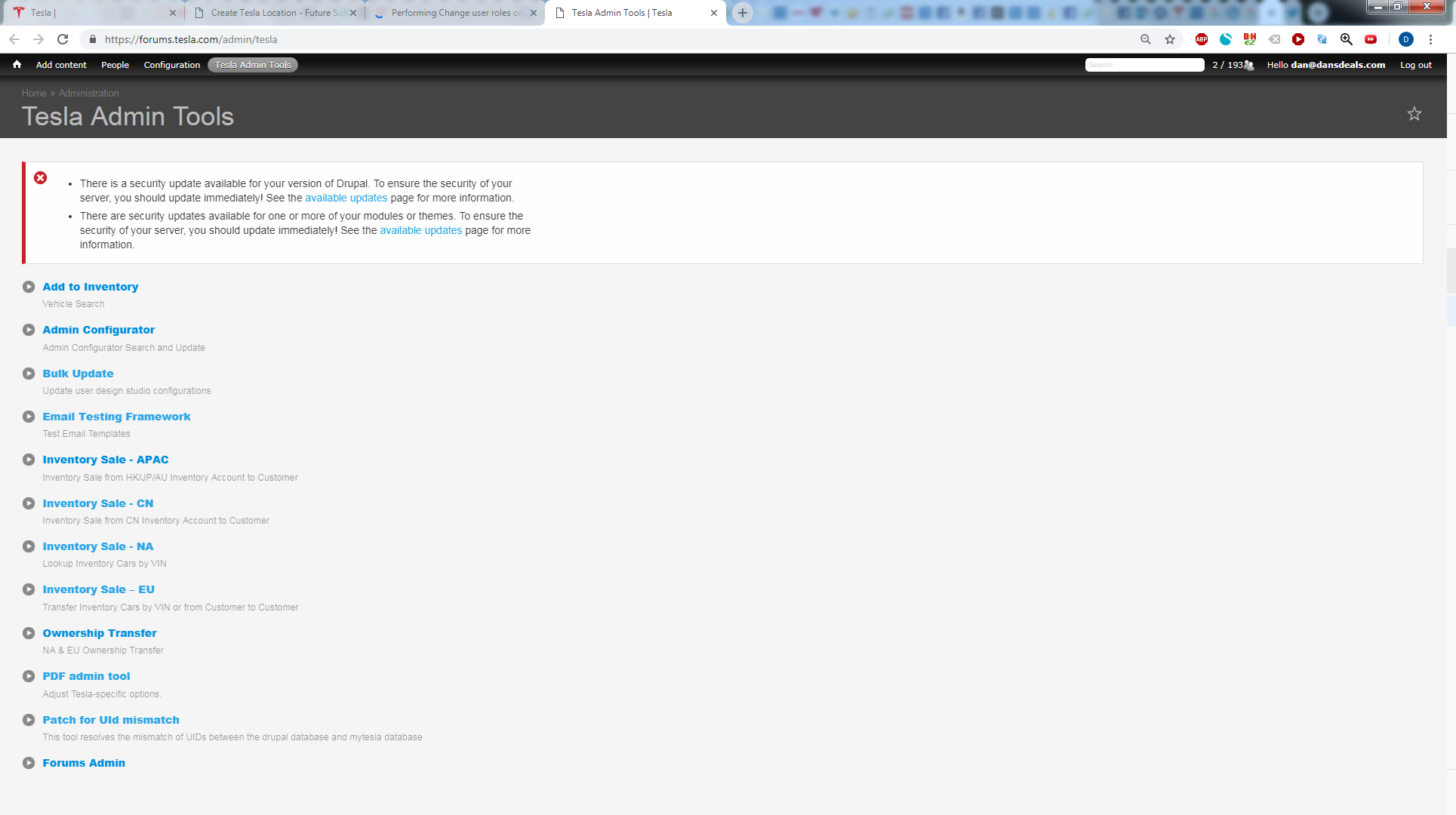Open Bulk Update tool
Image resolution: width=1456 pixels, height=815 pixels.
tap(78, 374)
